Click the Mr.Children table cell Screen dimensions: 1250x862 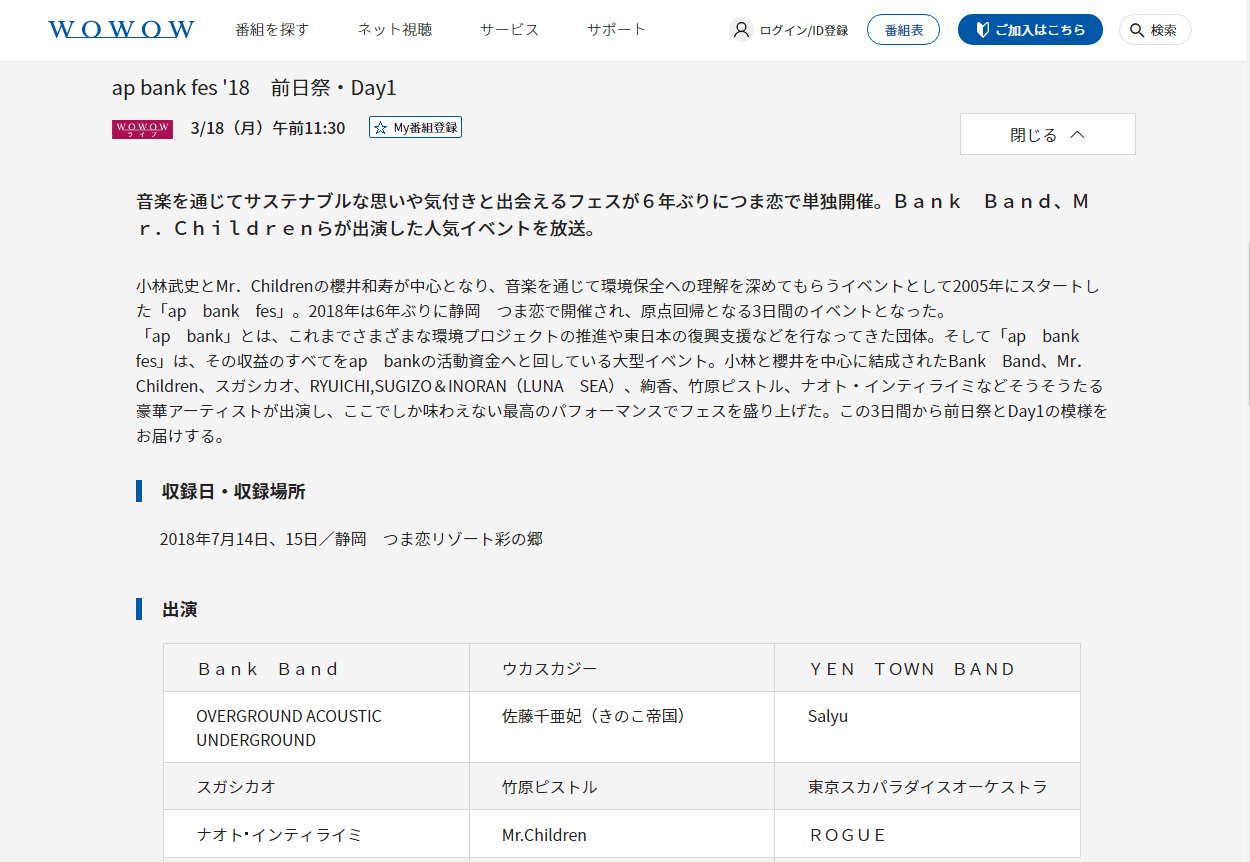622,834
